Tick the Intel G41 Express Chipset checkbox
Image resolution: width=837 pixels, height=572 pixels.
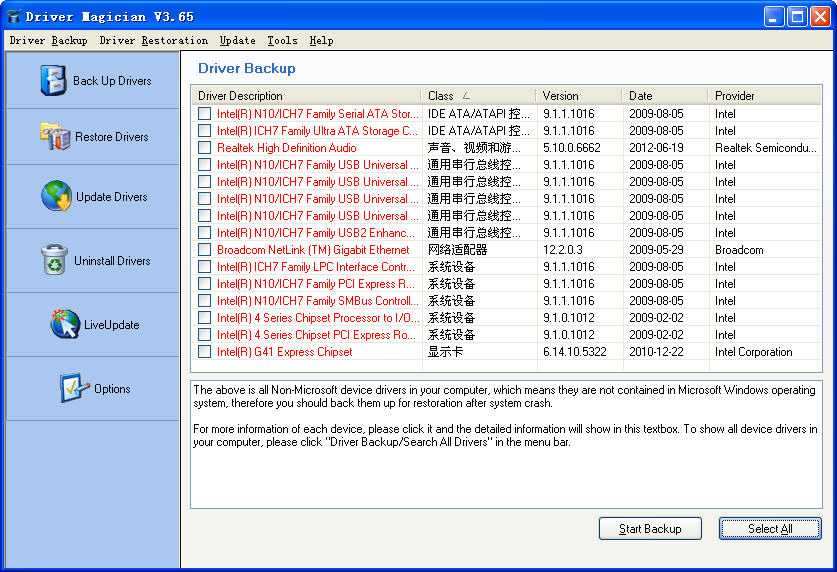click(x=204, y=352)
